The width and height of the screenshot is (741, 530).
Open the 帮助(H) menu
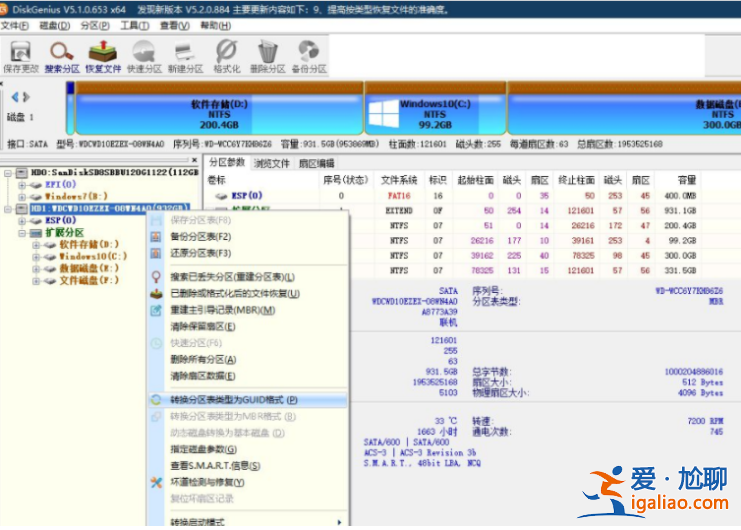coord(215,26)
